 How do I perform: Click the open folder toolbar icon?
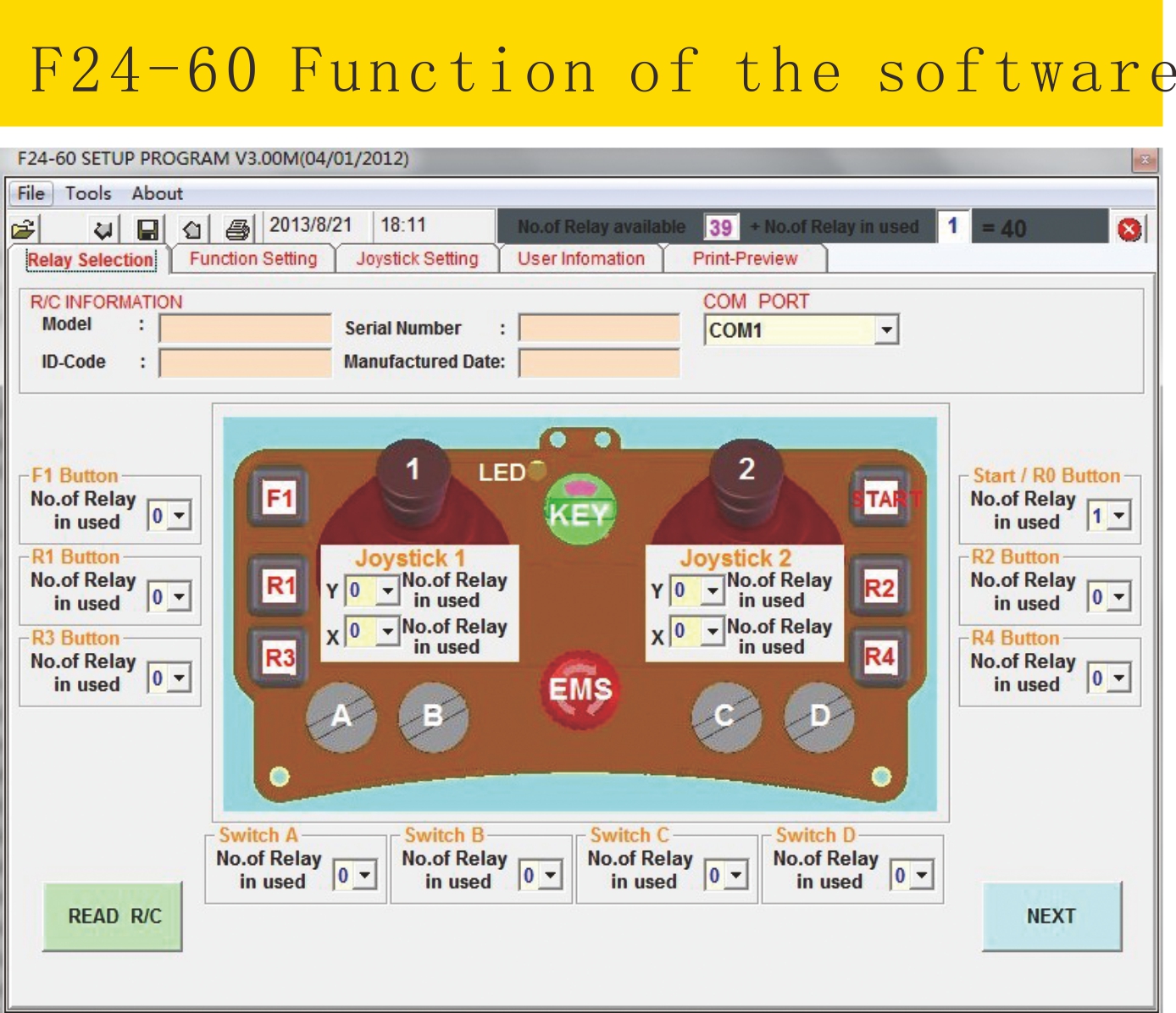[x=23, y=230]
